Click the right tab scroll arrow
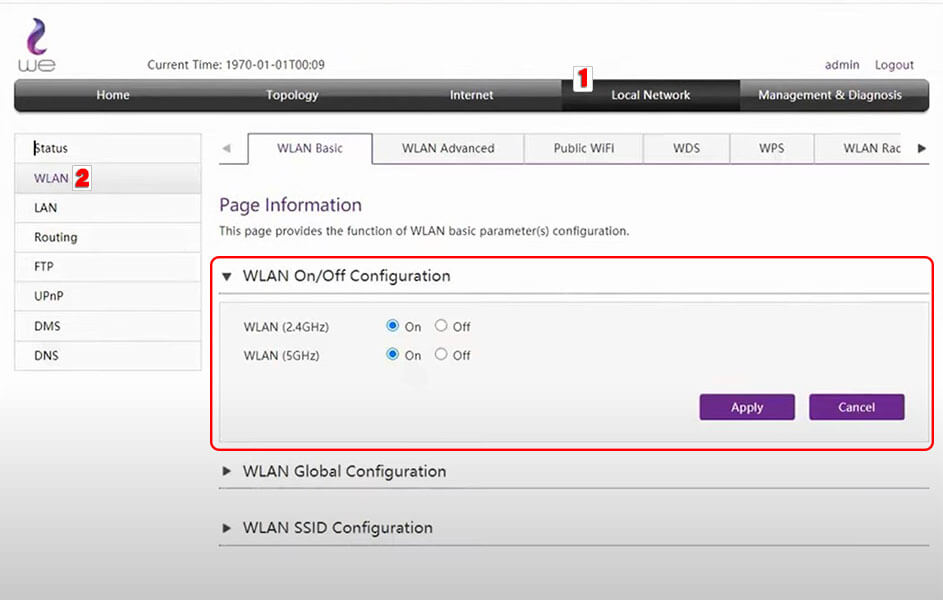The width and height of the screenshot is (943, 600). click(x=920, y=148)
